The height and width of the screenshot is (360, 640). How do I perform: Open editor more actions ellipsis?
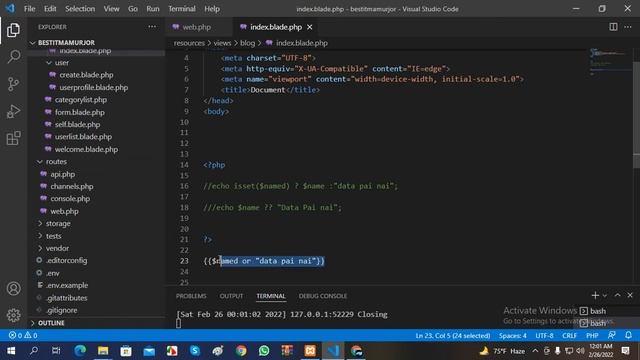point(628,27)
